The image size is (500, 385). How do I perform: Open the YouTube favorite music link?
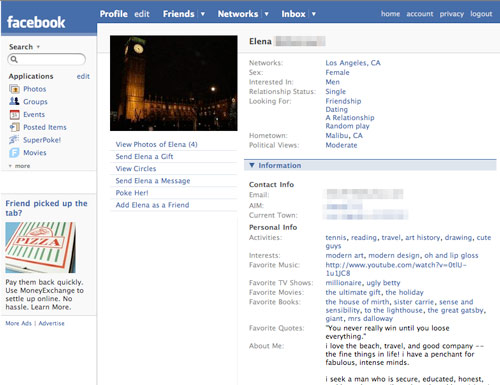pos(396,269)
